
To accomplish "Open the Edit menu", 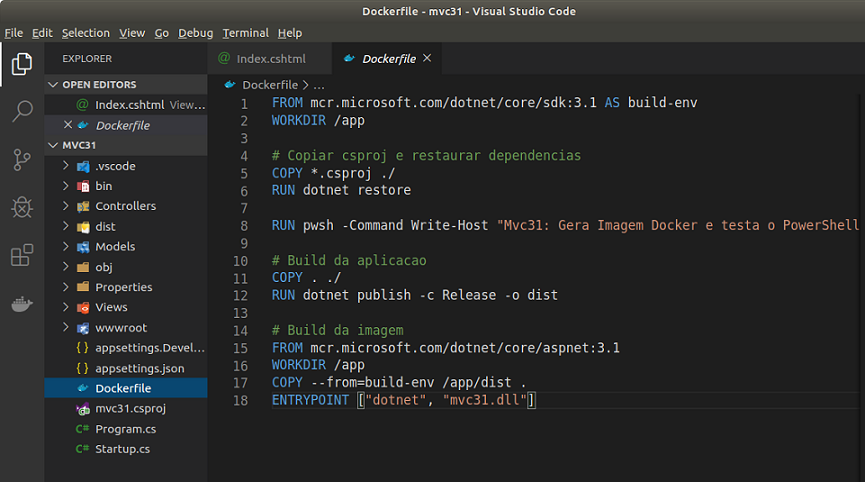I will (x=42, y=33).
